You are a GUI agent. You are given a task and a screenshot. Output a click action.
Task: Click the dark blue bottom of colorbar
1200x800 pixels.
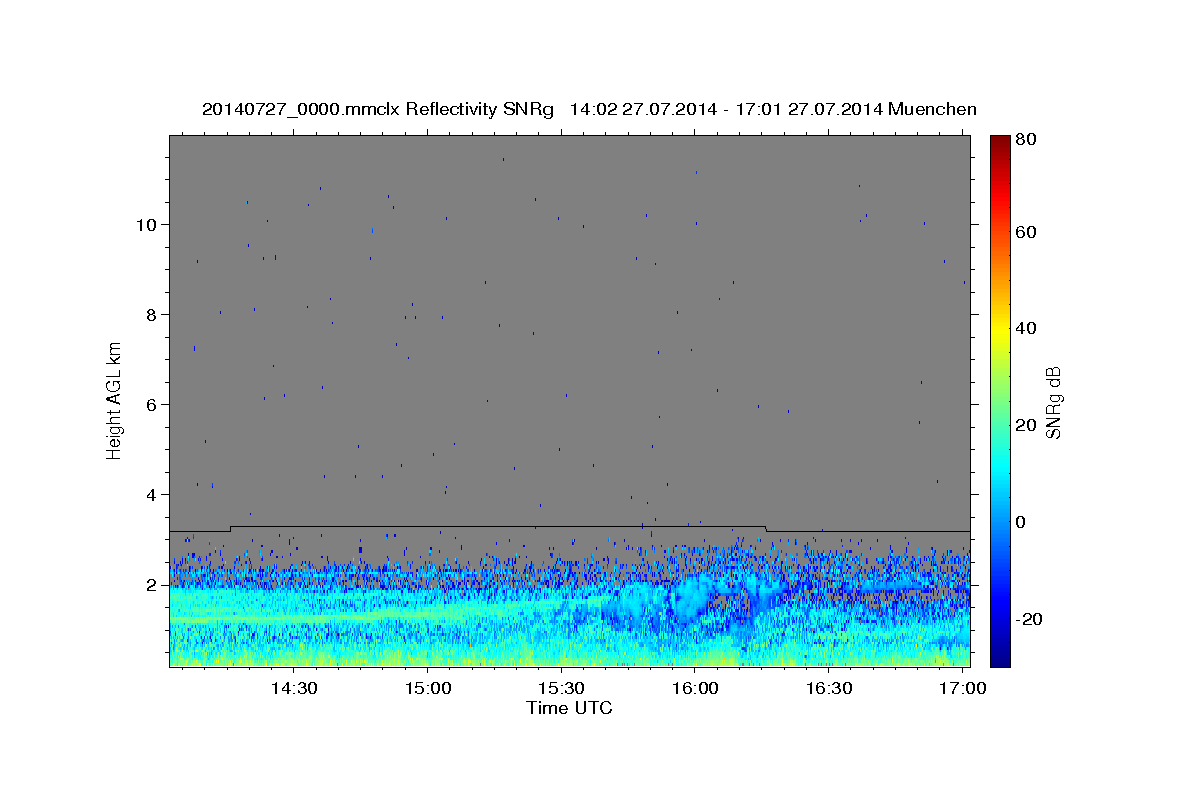click(1000, 659)
